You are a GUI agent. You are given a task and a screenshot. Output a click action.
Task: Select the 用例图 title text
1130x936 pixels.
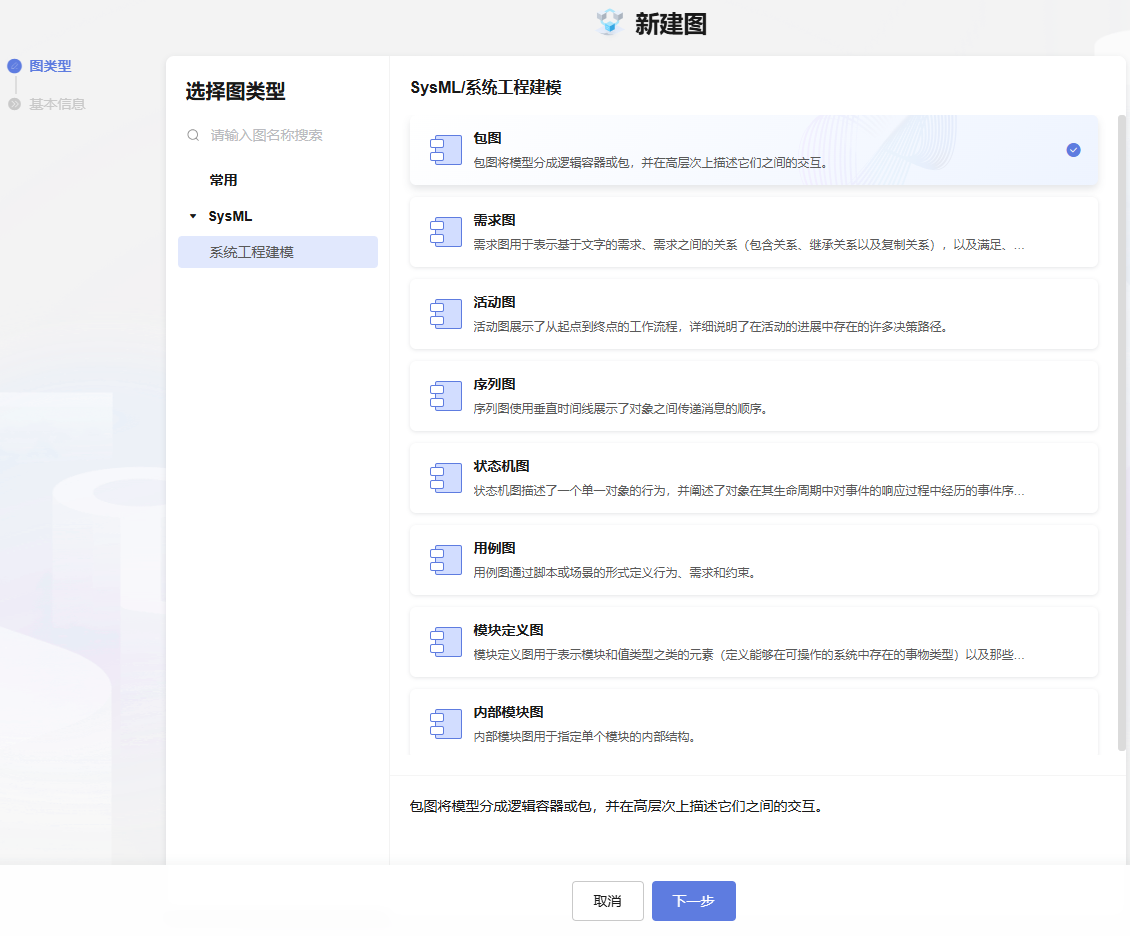[494, 548]
